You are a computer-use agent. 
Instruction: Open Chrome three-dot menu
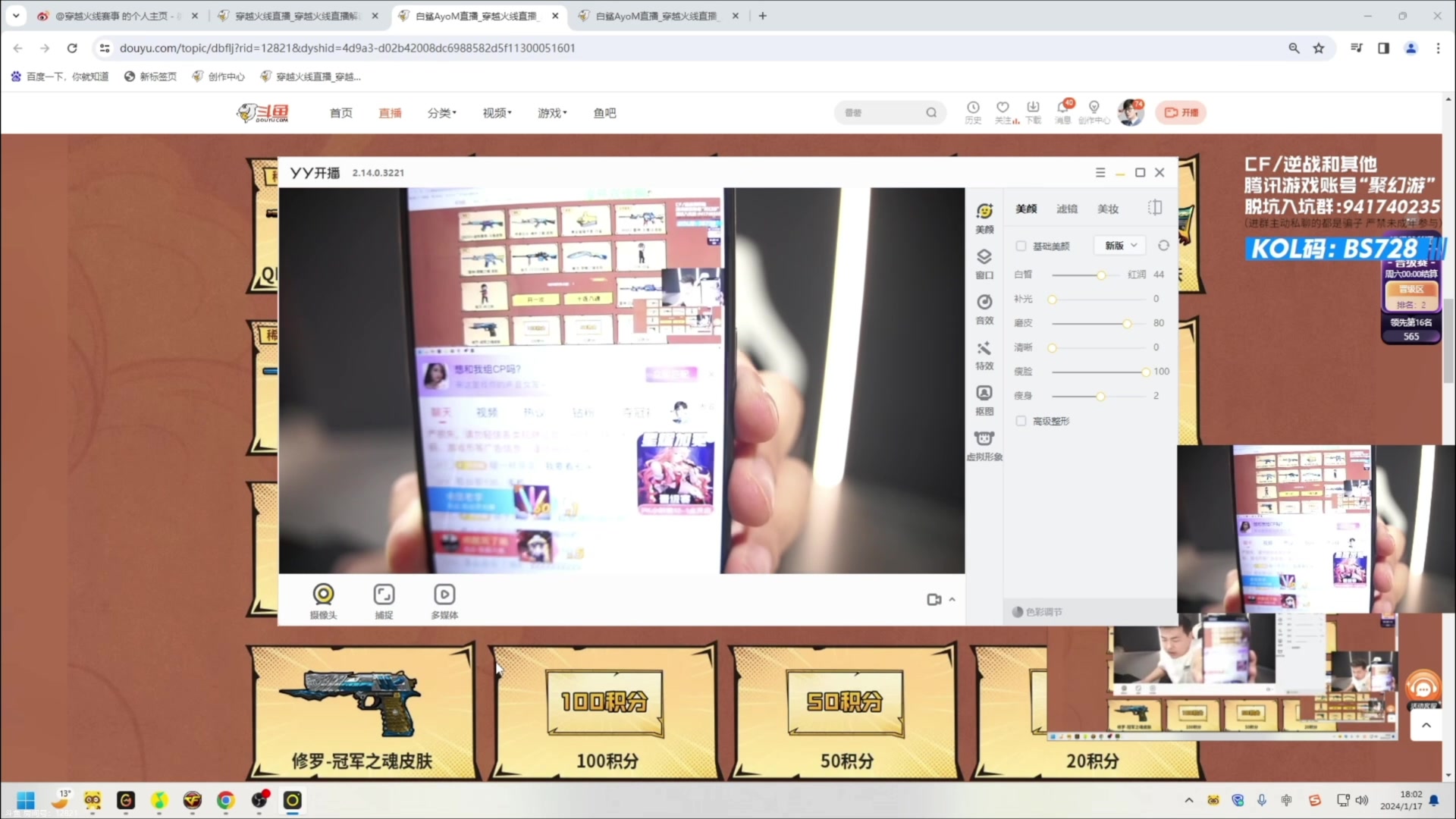[1438, 48]
